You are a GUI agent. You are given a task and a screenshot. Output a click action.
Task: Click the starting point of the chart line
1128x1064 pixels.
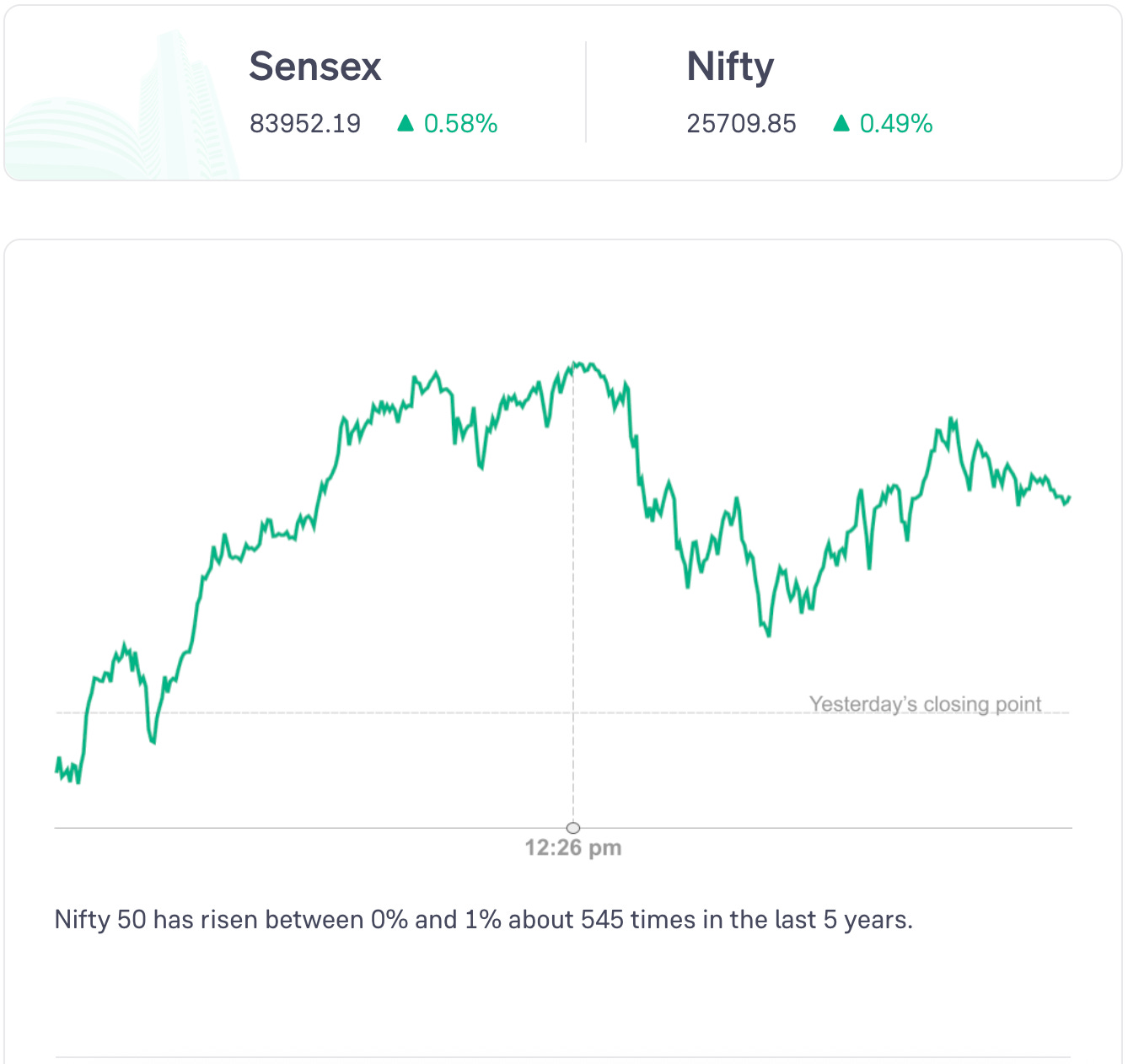(56, 769)
